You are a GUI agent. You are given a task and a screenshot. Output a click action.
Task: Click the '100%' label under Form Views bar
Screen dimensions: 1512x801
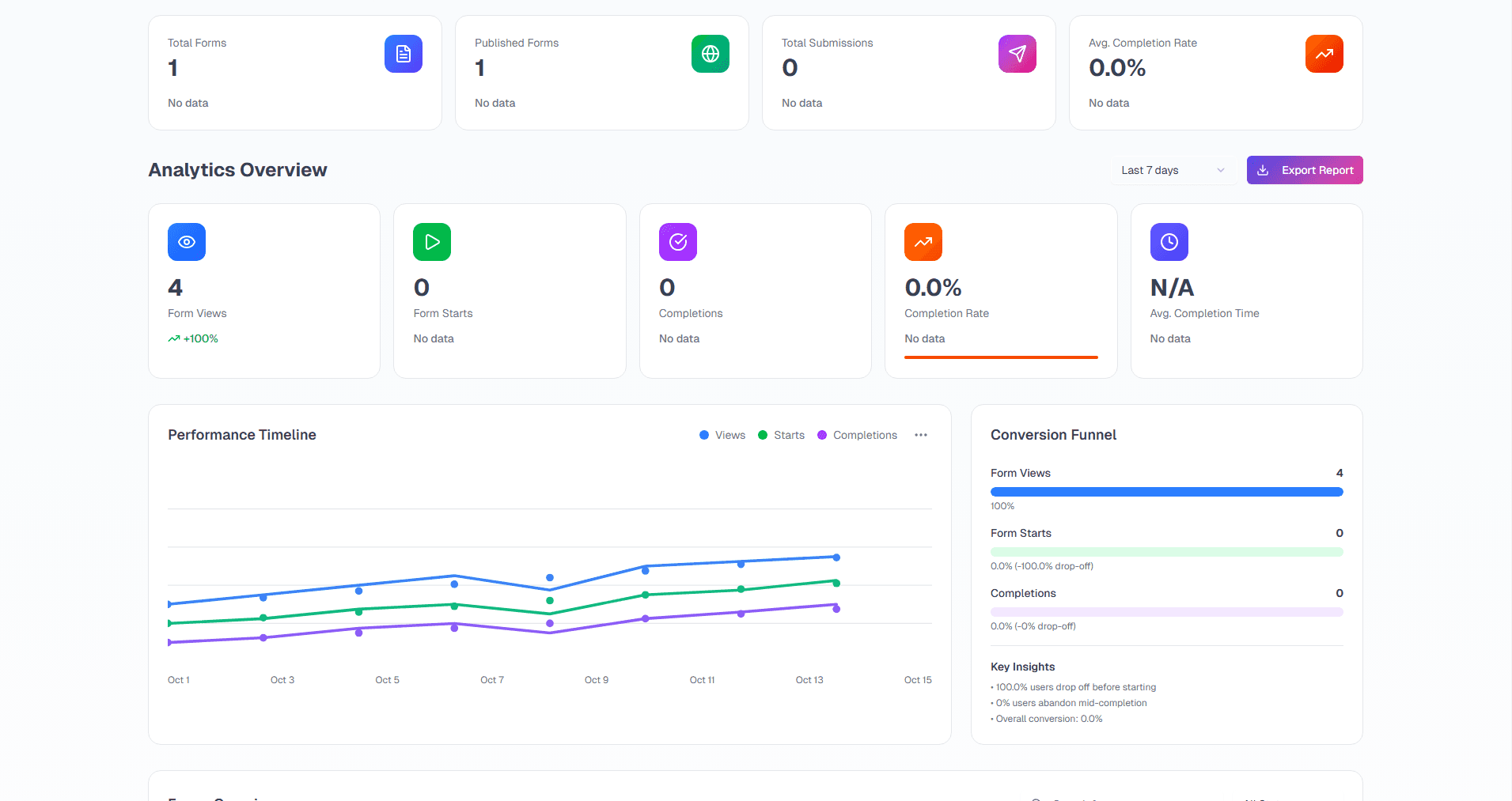tap(1002, 506)
